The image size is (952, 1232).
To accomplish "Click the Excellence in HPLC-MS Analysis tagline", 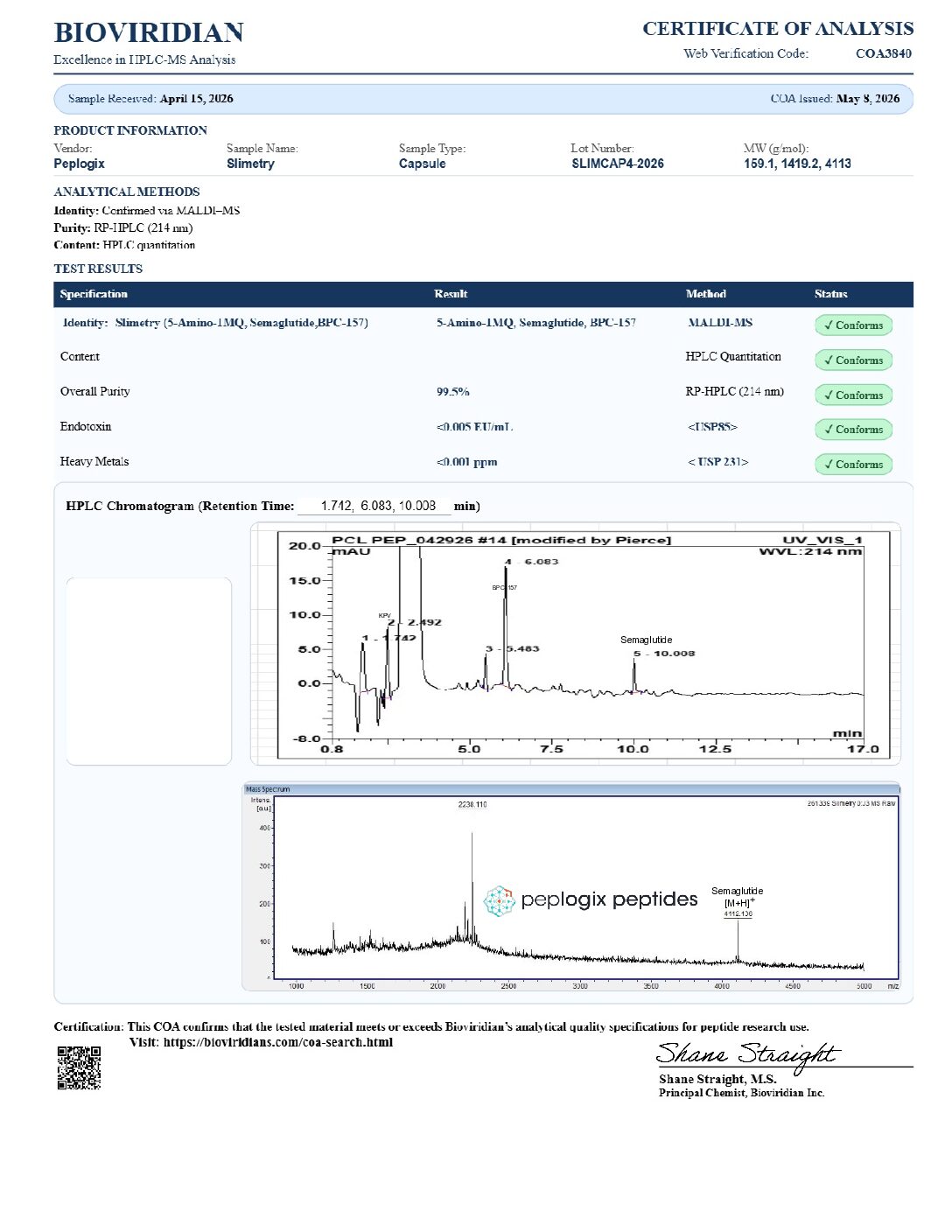I will [144, 59].
